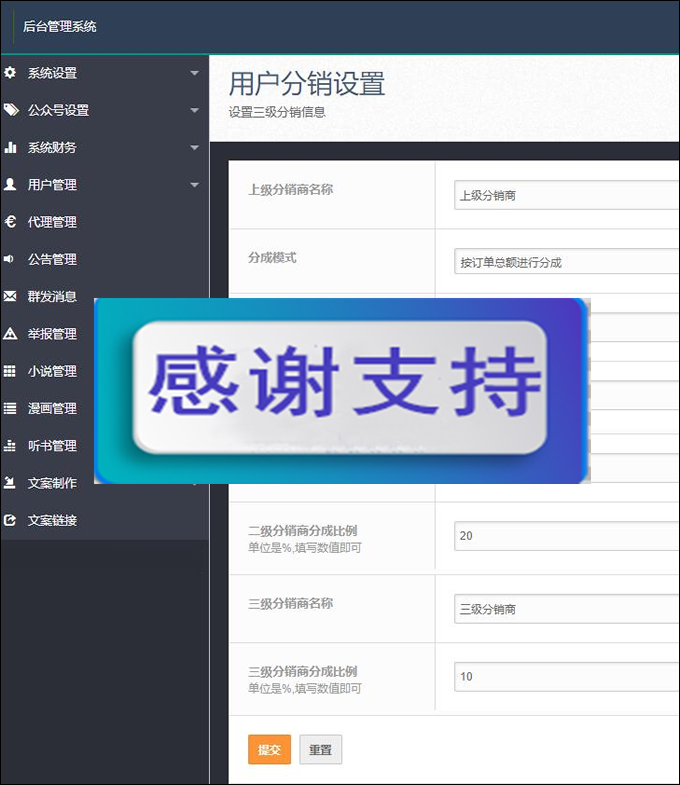The width and height of the screenshot is (680, 785).
Task: Click the bar chart icon beside 系统财务
Action: pyautogui.click(x=10, y=147)
